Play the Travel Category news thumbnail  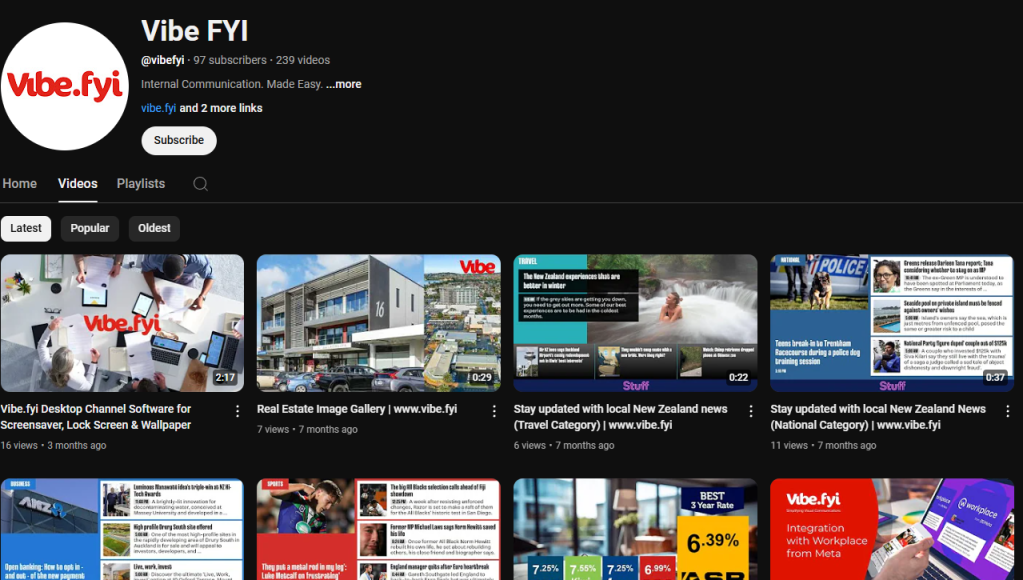click(x=635, y=323)
